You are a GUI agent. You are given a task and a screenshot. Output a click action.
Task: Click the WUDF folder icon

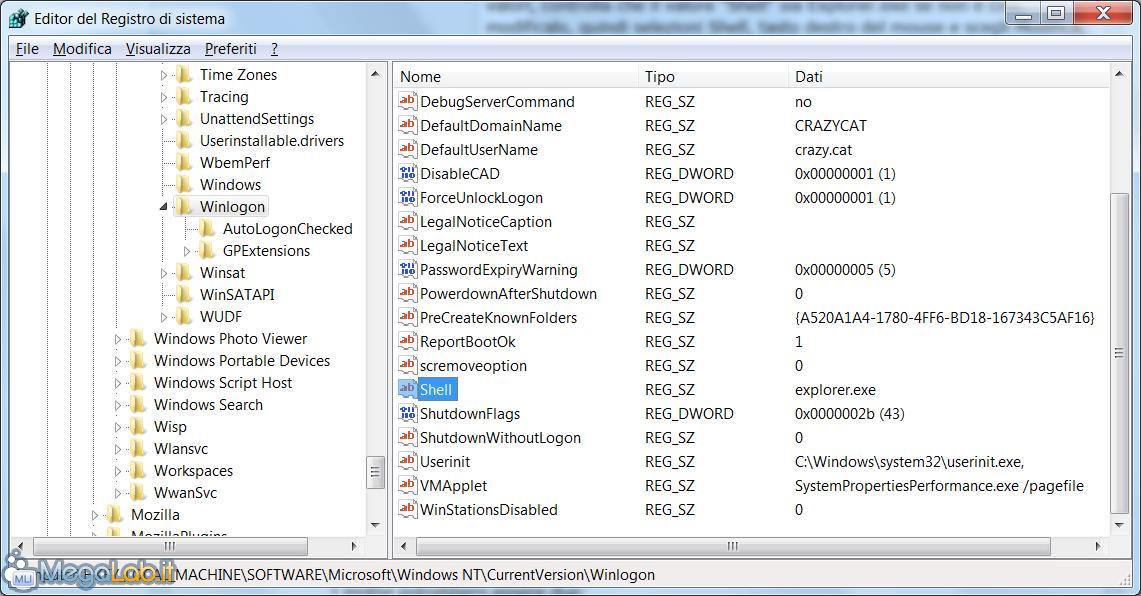click(185, 317)
